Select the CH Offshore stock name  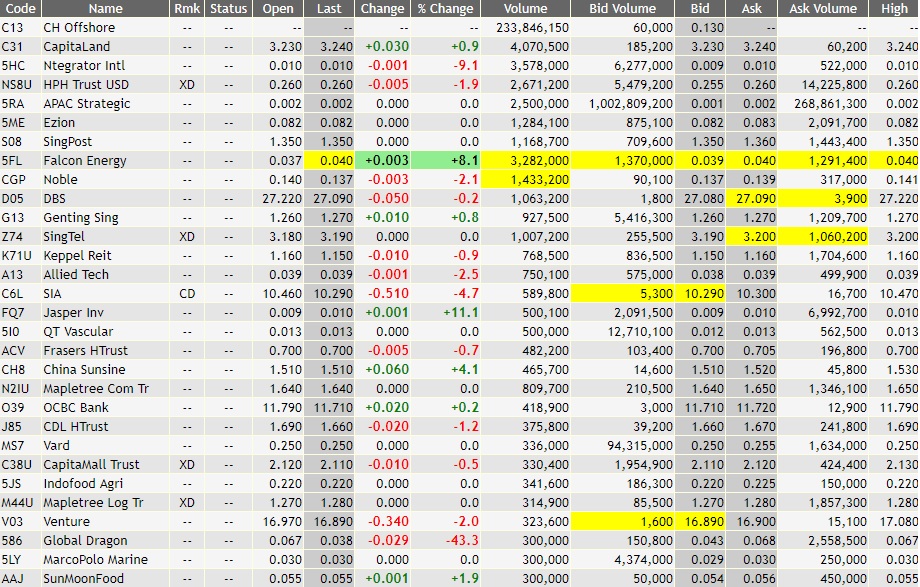[79, 28]
